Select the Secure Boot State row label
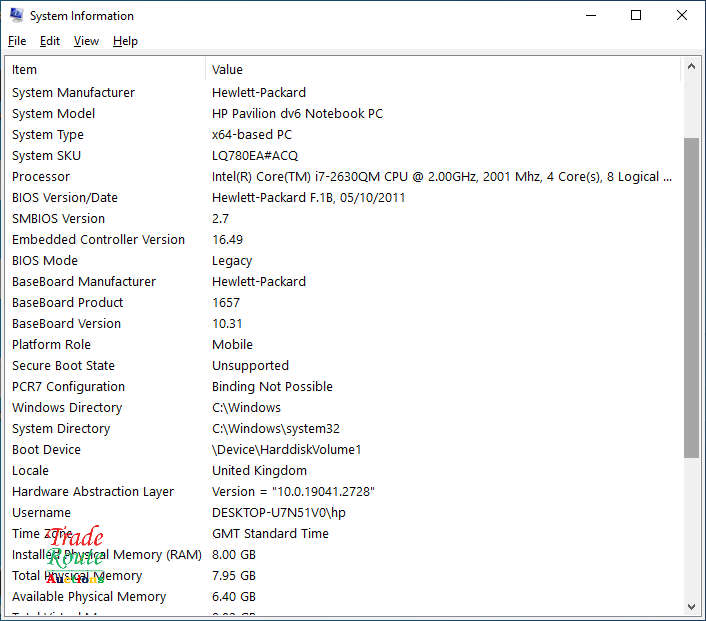The height and width of the screenshot is (621, 706). click(63, 366)
